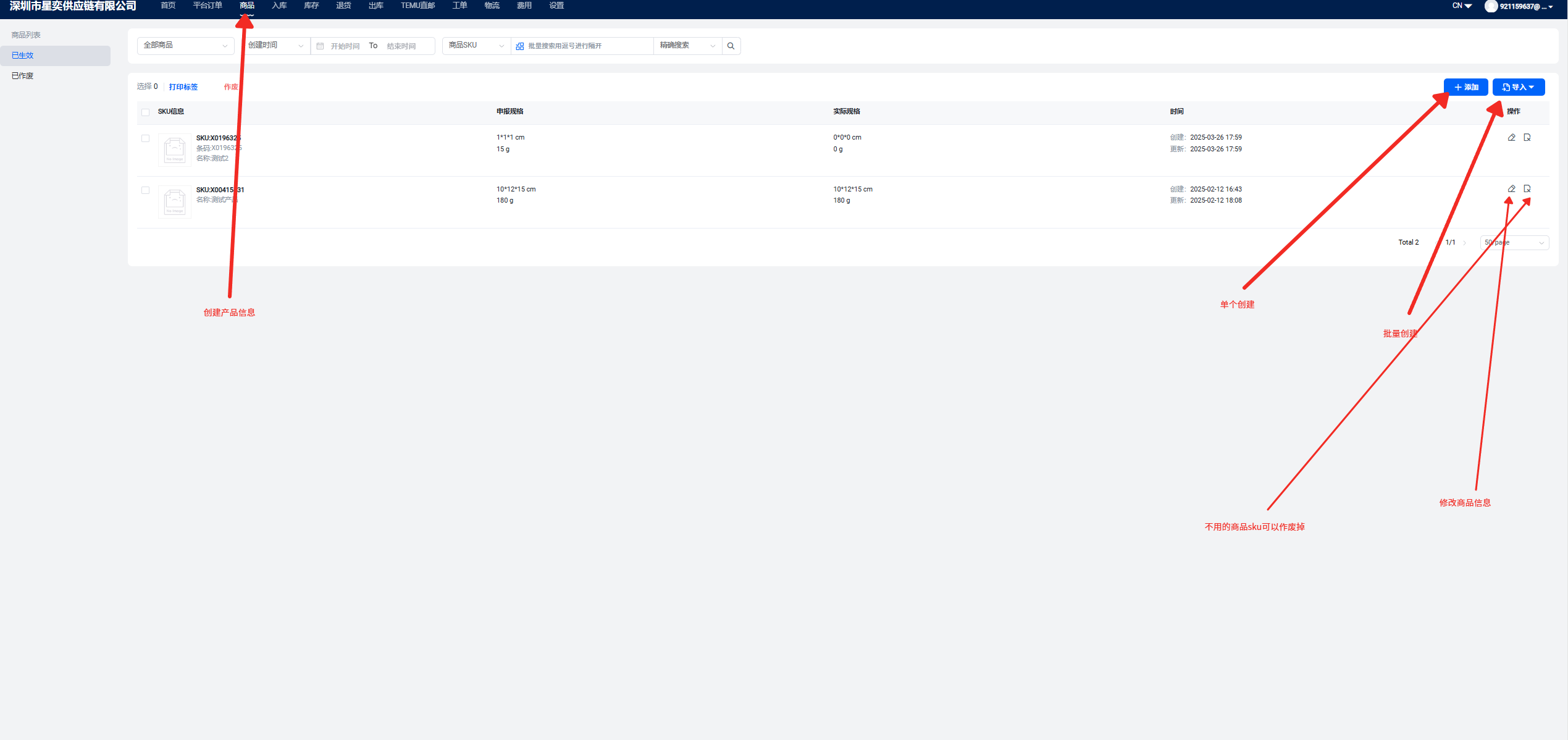This screenshot has width=1568, height=740.
Task: Open the 退货 menu
Action: [343, 6]
